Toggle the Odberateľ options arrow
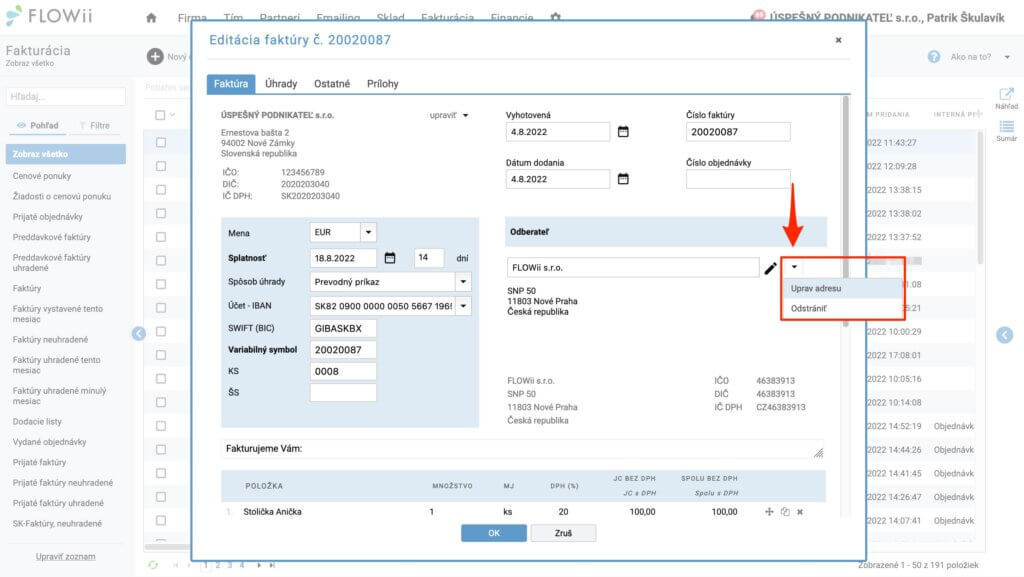This screenshot has width=1024, height=577. click(794, 267)
